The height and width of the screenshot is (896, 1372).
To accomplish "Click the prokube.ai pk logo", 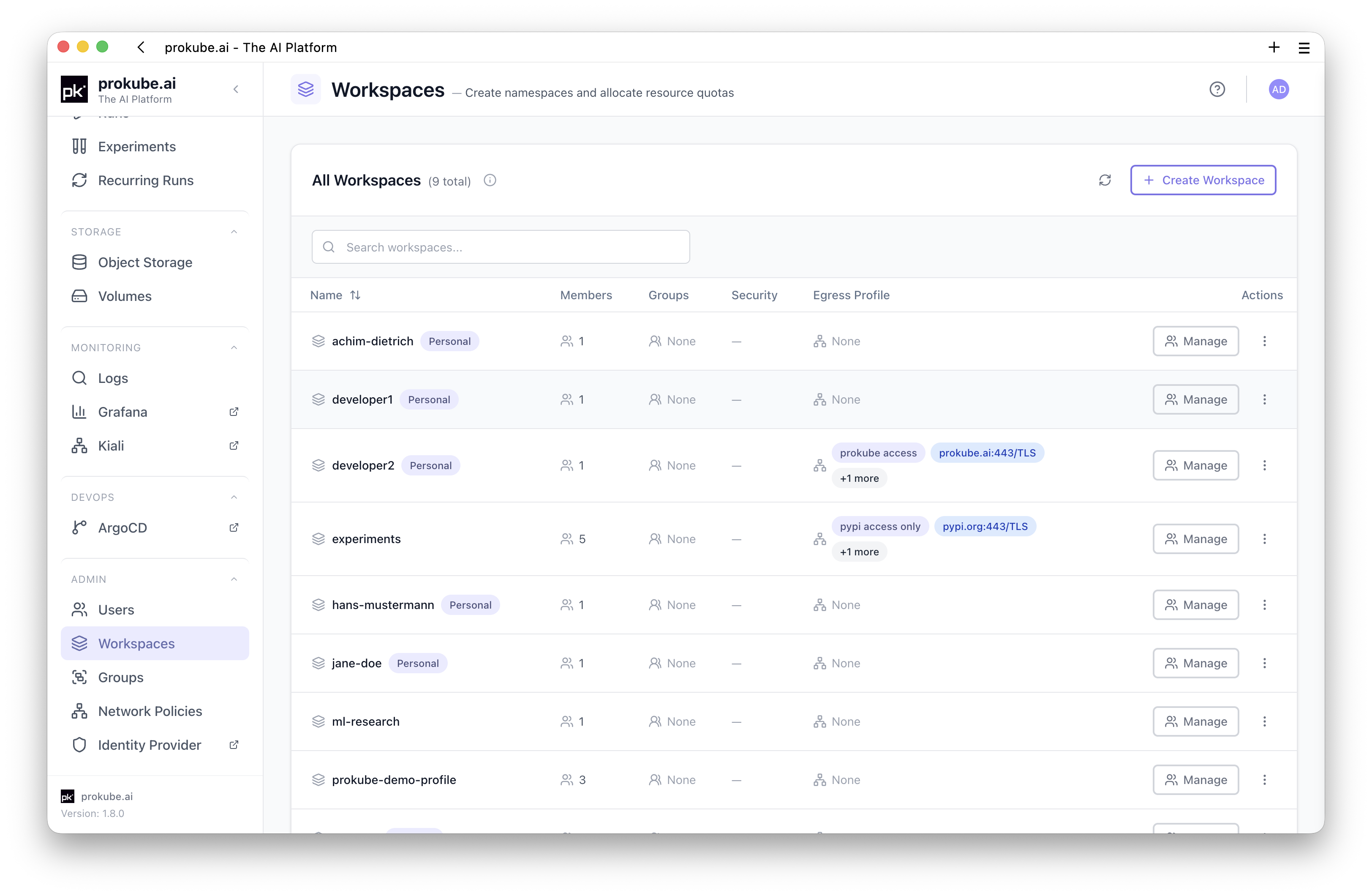I will click(74, 90).
